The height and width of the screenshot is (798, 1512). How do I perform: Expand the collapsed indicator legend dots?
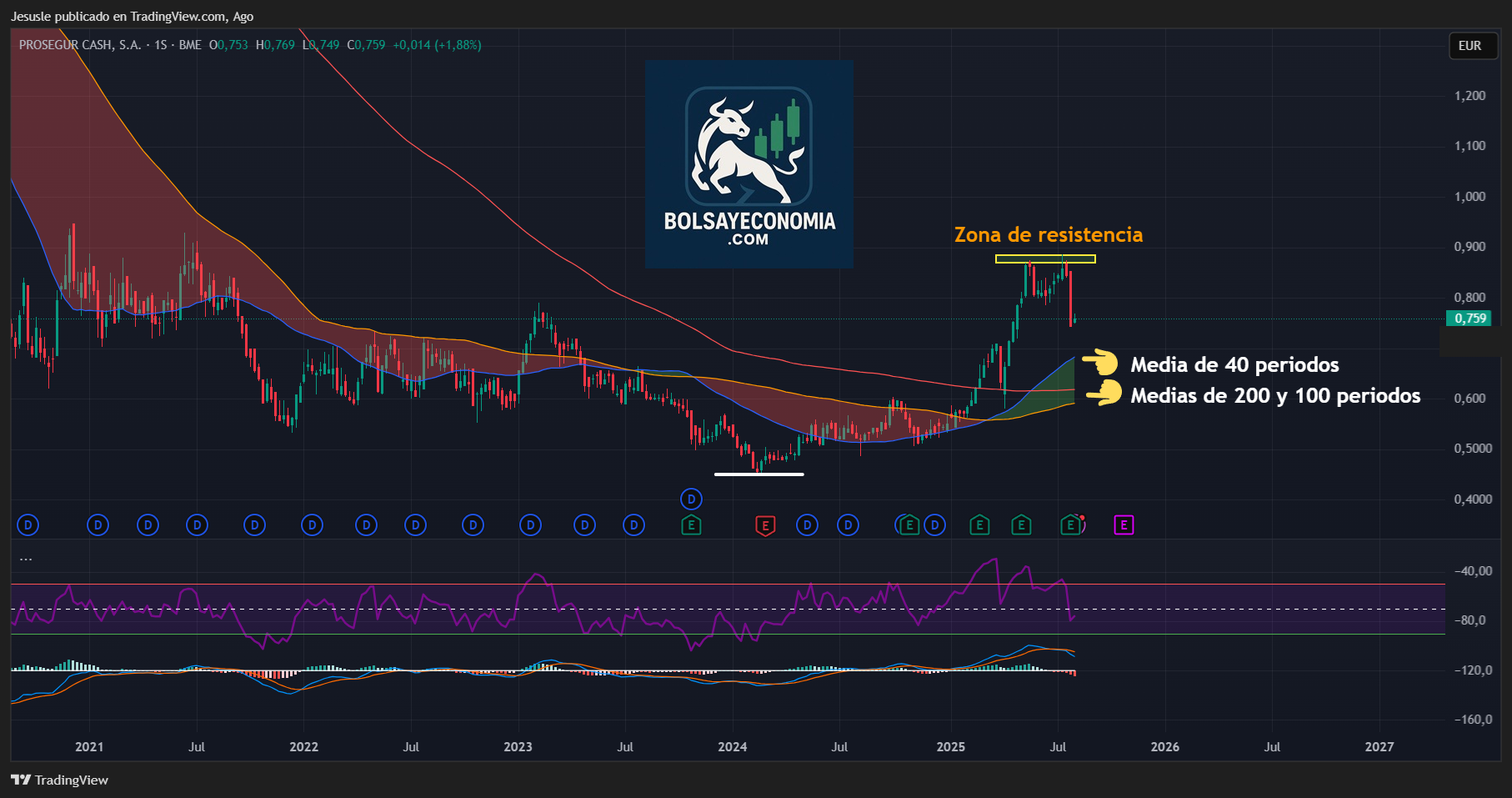[x=26, y=560]
